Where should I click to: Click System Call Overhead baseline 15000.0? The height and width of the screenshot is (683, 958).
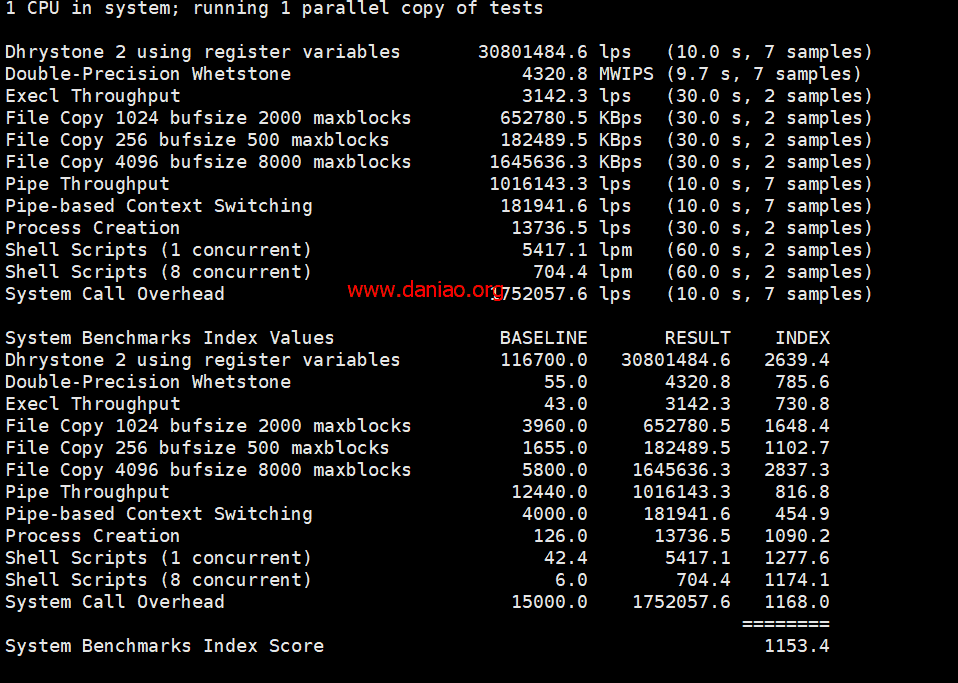pyautogui.click(x=549, y=602)
